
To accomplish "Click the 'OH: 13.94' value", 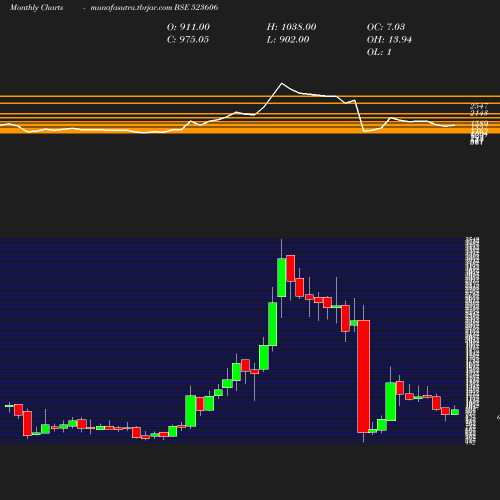I will coord(389,40).
